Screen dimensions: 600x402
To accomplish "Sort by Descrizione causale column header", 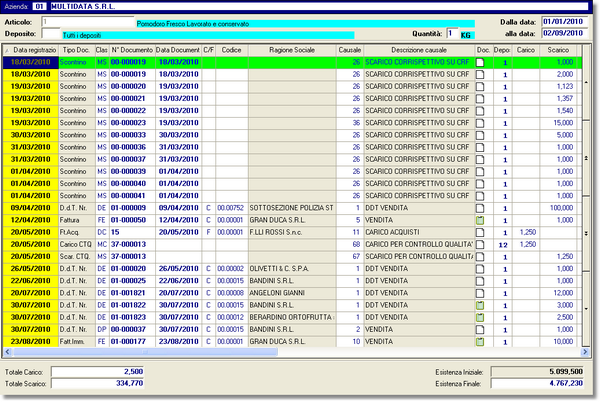I will 419,50.
